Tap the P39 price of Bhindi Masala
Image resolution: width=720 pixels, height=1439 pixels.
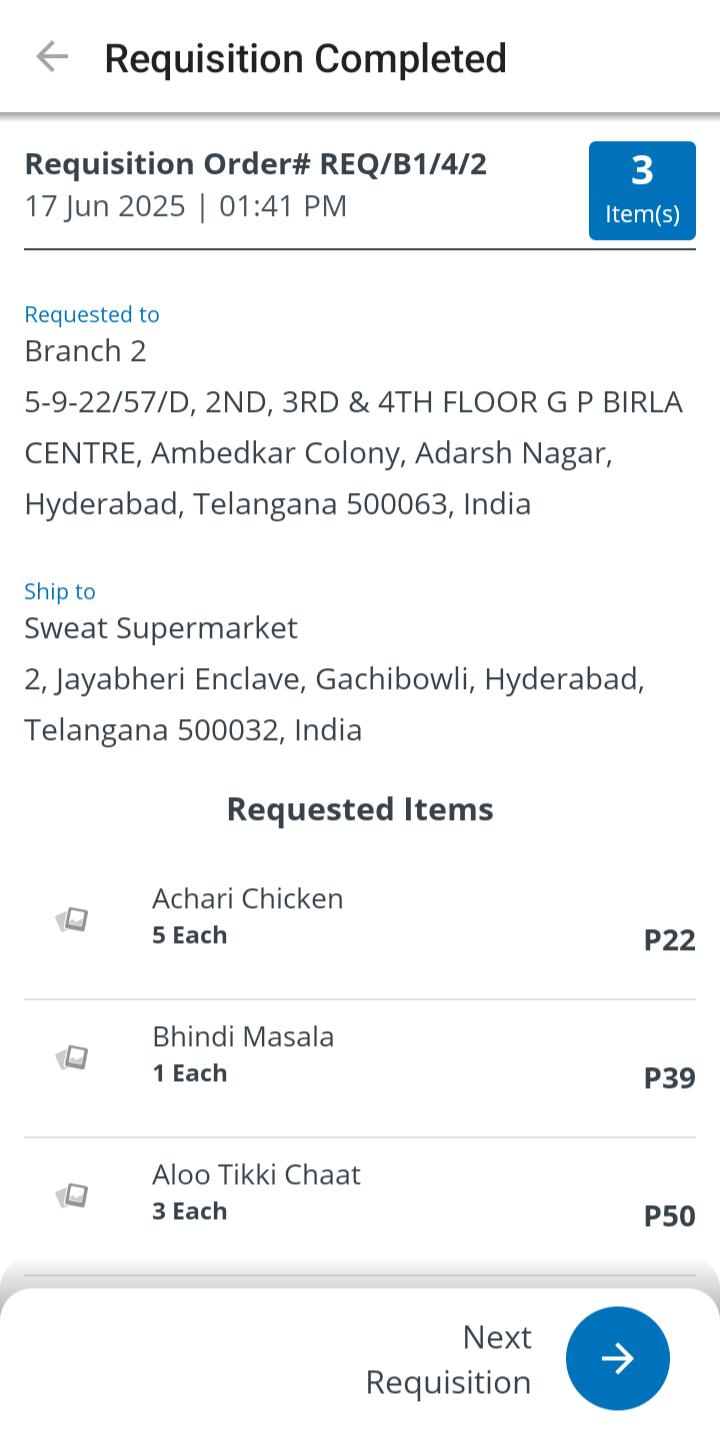click(x=669, y=1078)
